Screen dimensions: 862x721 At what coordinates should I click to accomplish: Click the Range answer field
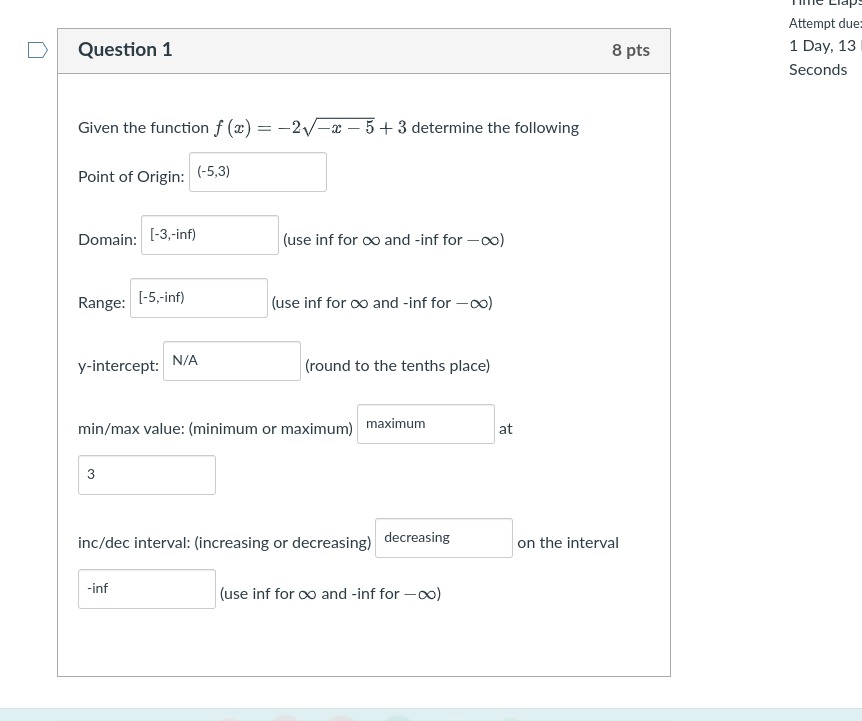click(199, 298)
